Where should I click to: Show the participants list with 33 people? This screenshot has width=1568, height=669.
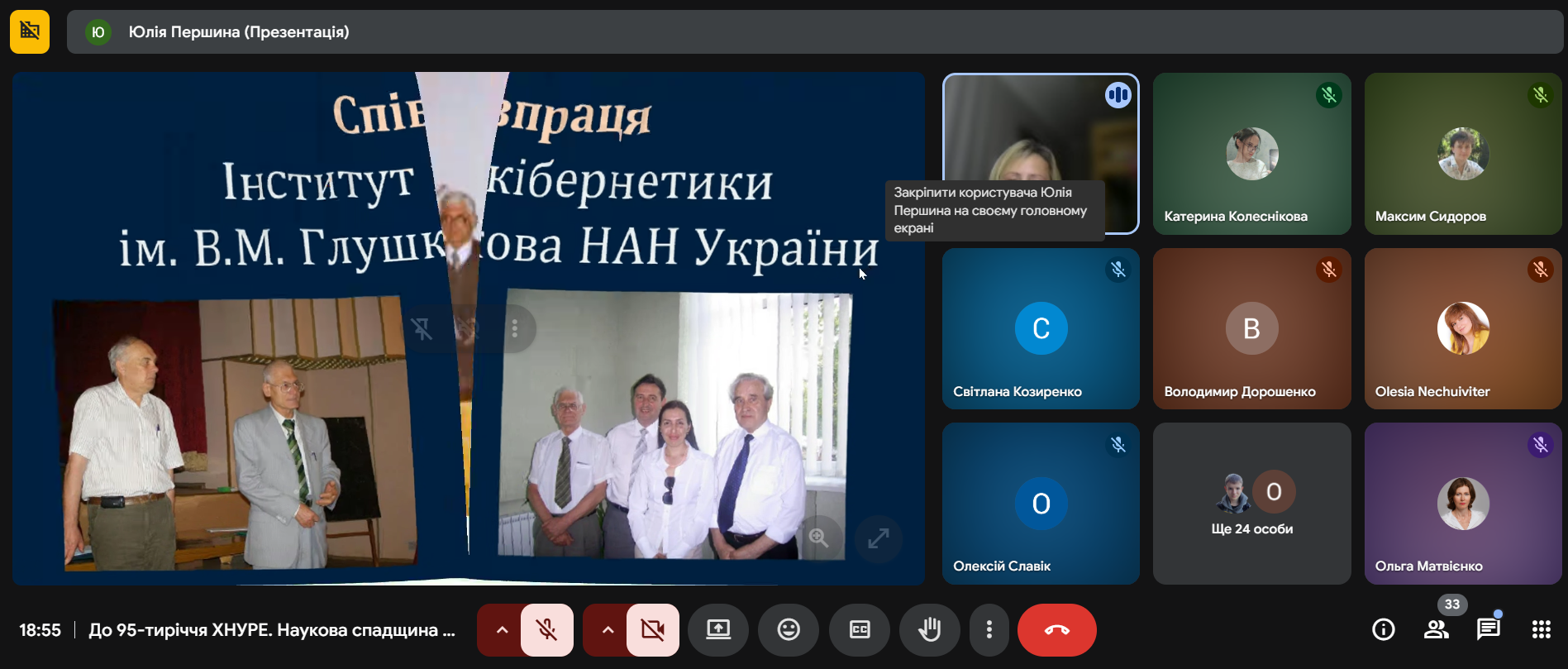tap(1436, 630)
